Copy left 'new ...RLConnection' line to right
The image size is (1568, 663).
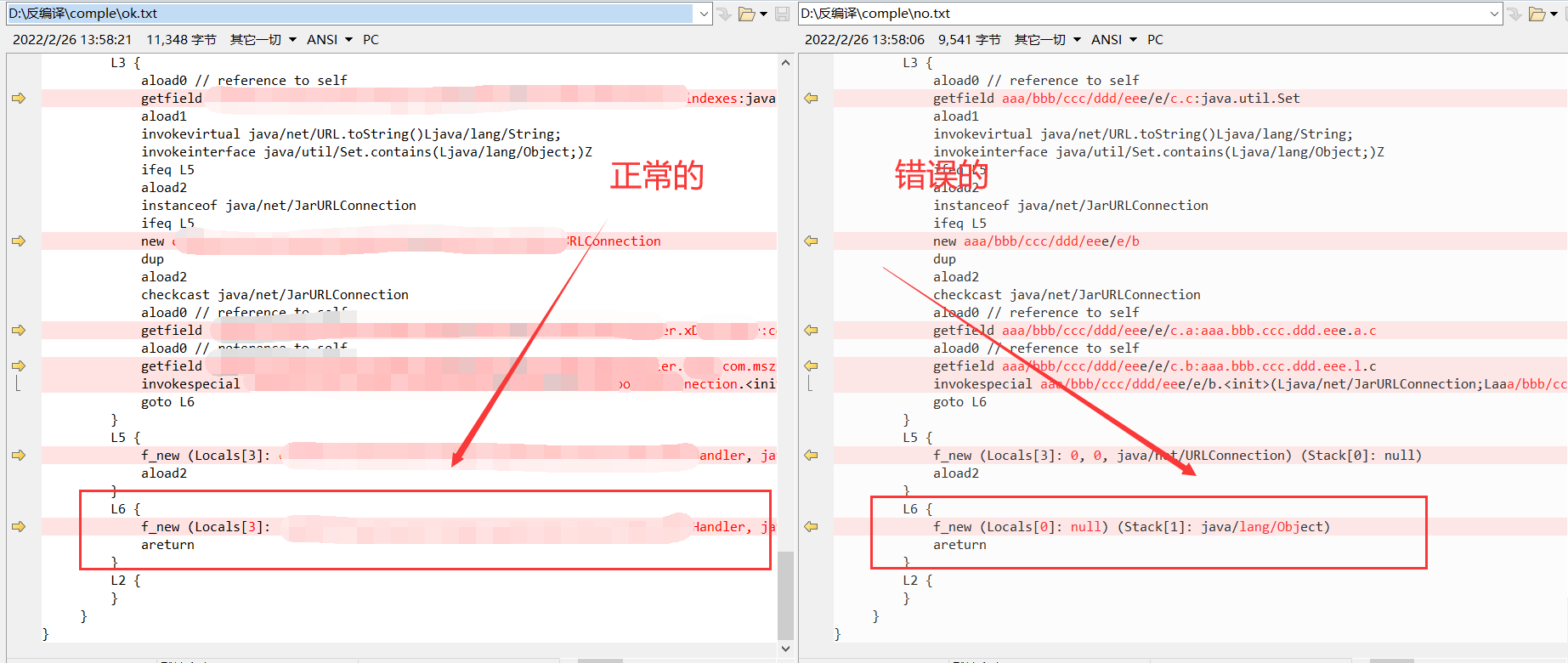[19, 241]
